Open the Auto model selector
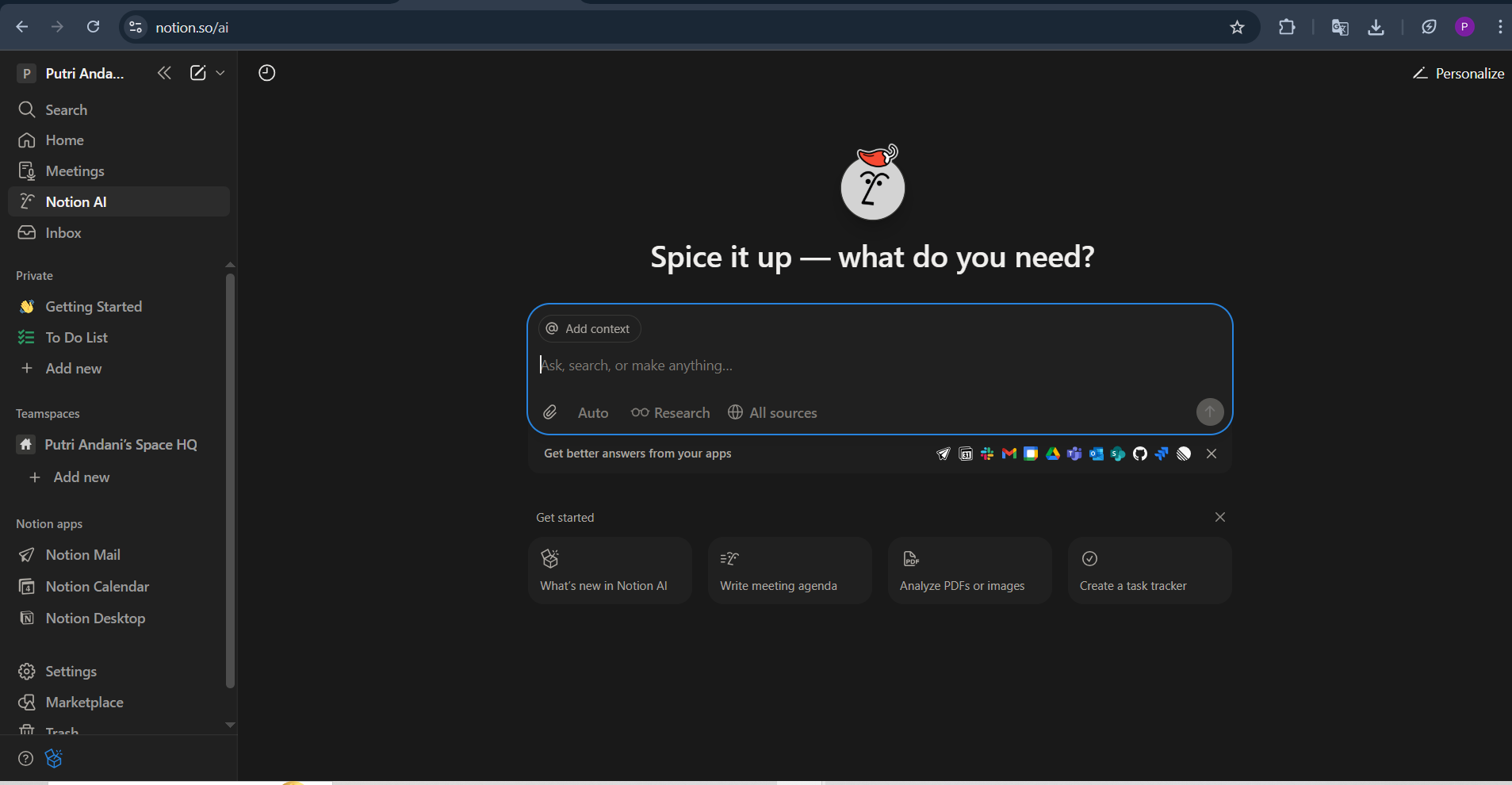This screenshot has height=785, width=1512. [592, 412]
